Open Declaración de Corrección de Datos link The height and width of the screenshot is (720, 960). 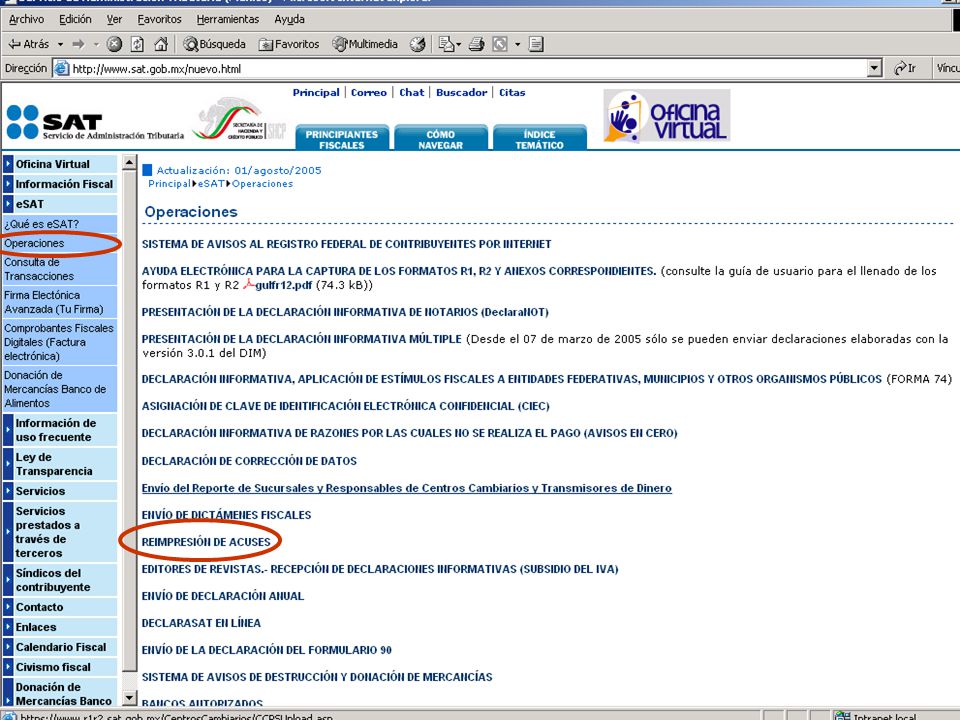click(x=249, y=461)
